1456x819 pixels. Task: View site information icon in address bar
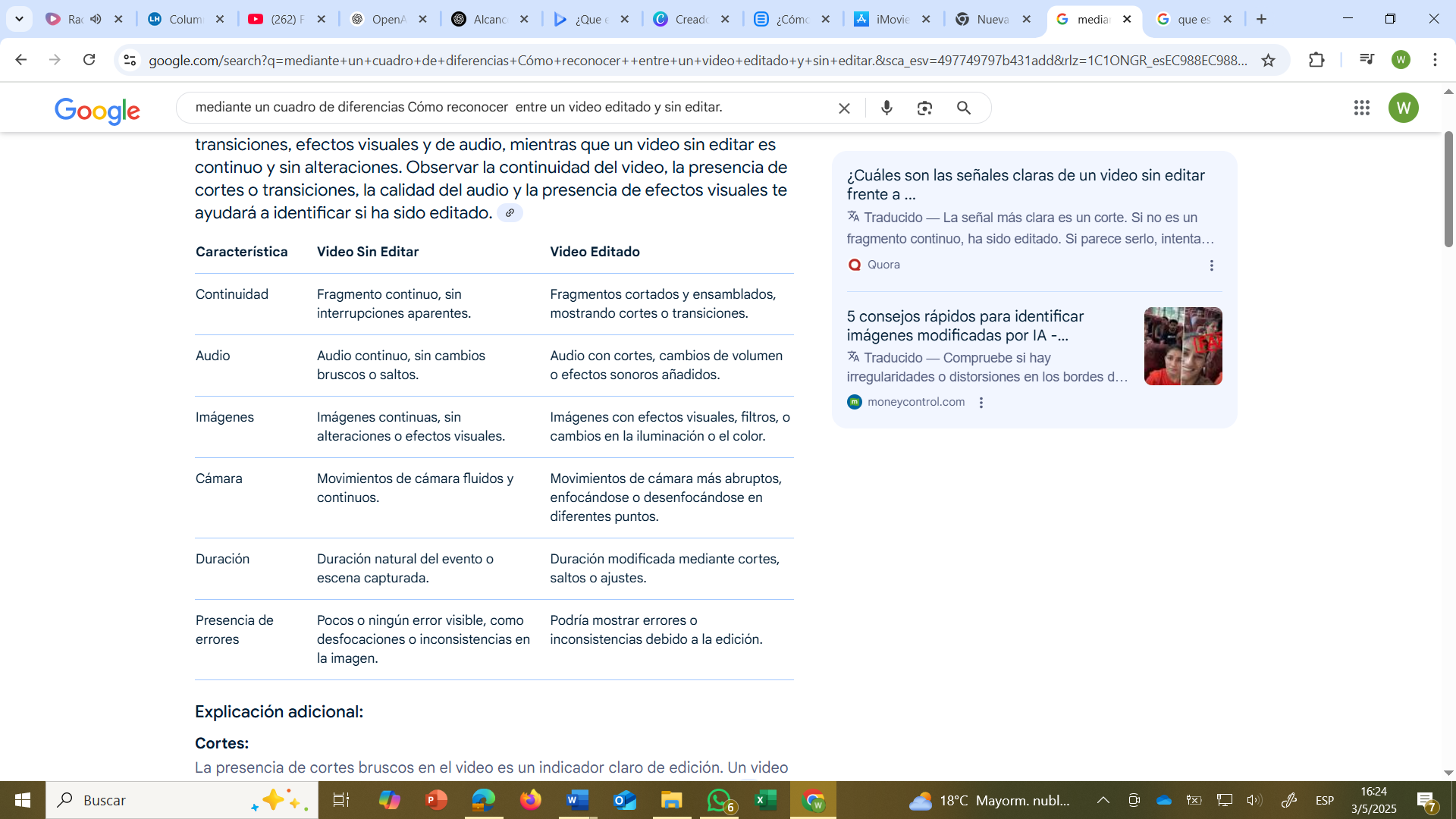click(x=130, y=60)
